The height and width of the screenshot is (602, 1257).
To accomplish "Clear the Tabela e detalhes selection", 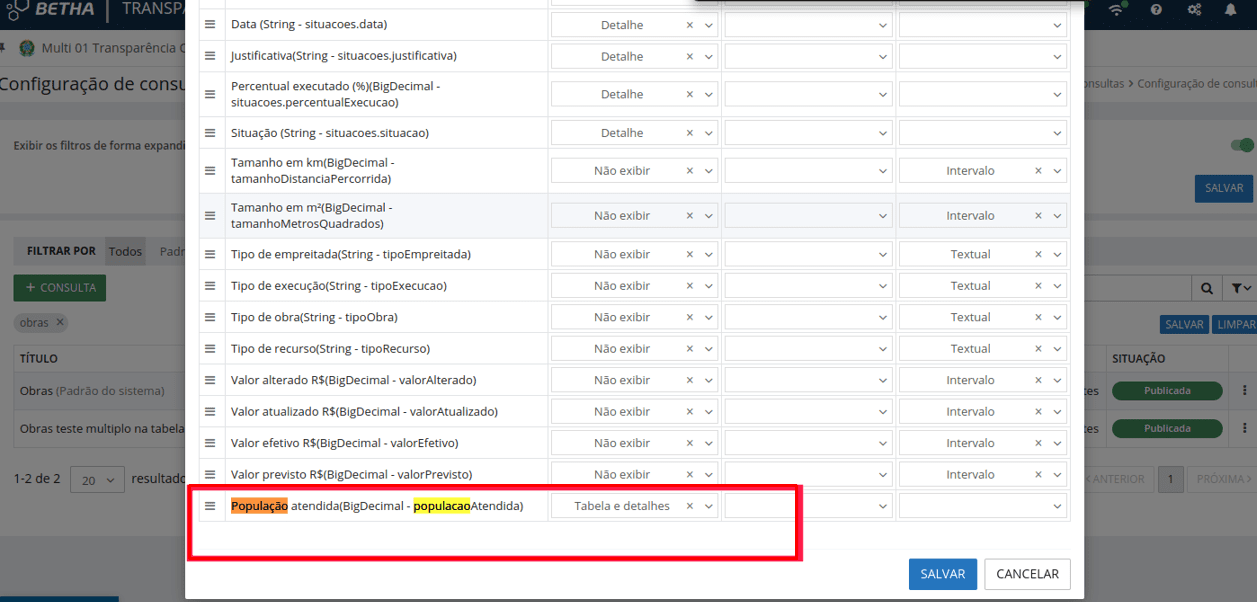I will [689, 506].
